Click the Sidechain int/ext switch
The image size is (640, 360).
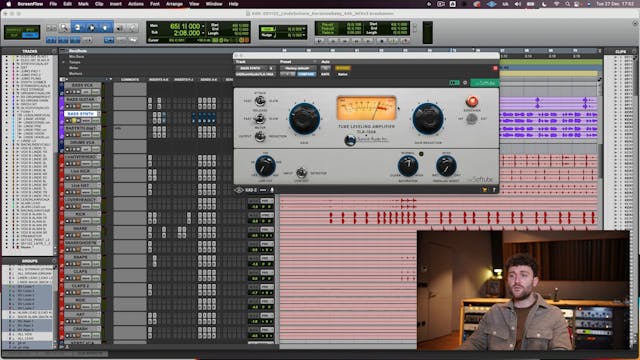(x=471, y=119)
